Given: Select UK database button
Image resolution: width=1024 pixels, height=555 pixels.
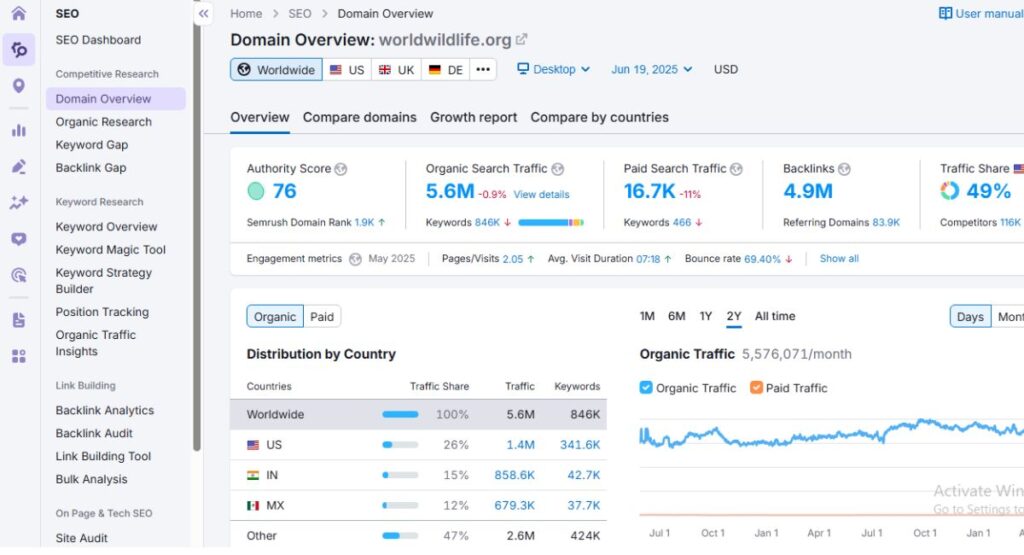Looking at the screenshot, I should coord(396,70).
